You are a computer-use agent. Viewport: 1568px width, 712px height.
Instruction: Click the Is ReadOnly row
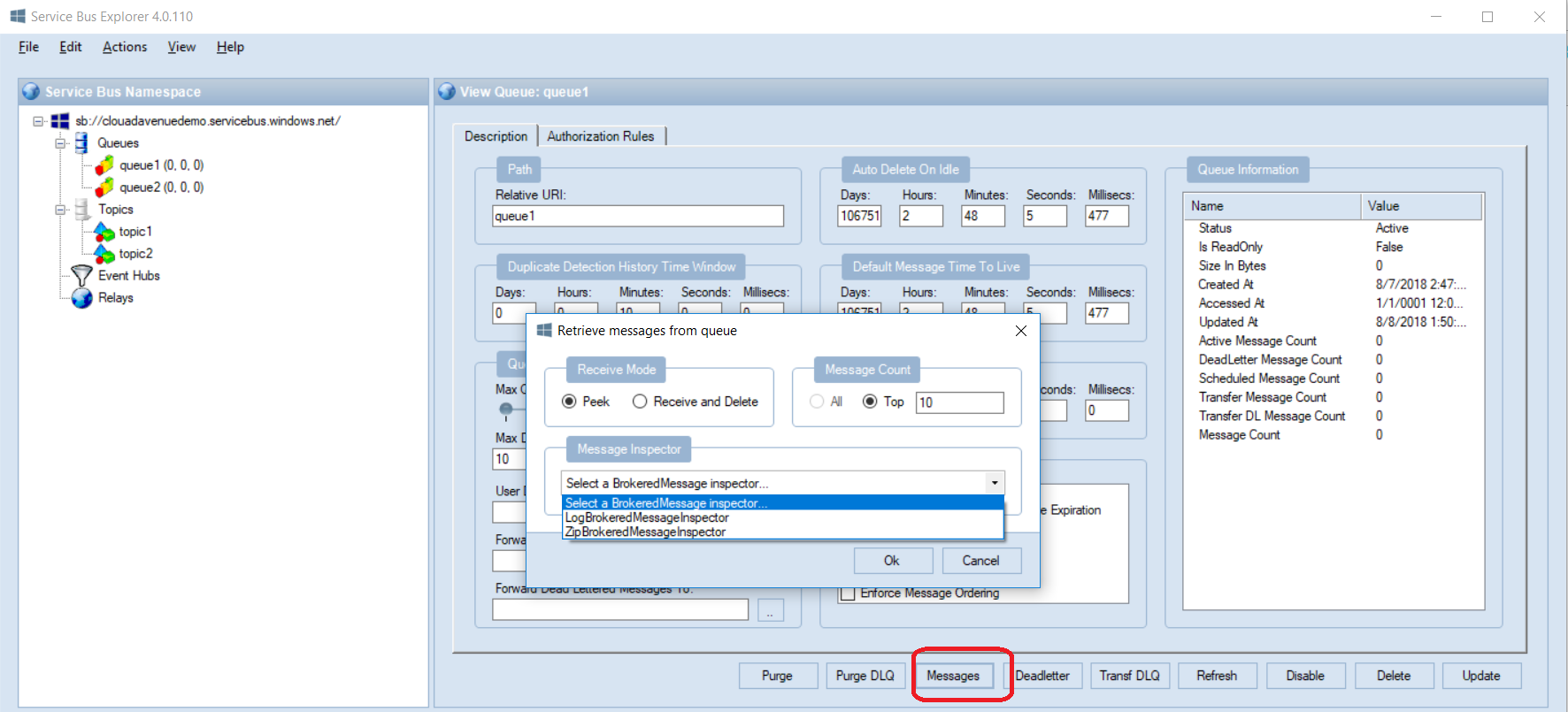tap(1334, 248)
